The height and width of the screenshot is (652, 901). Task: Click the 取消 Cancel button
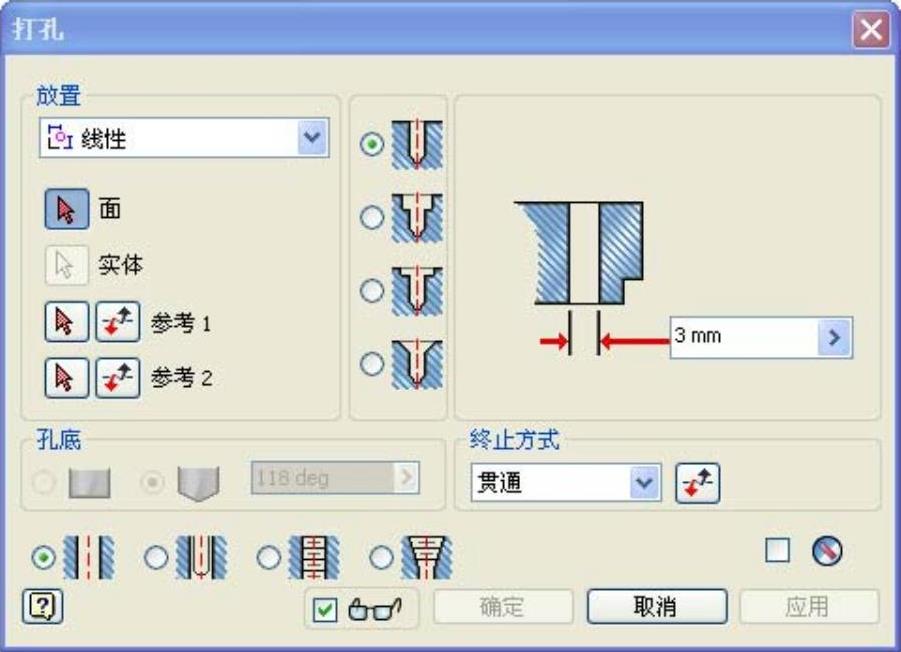(x=657, y=607)
